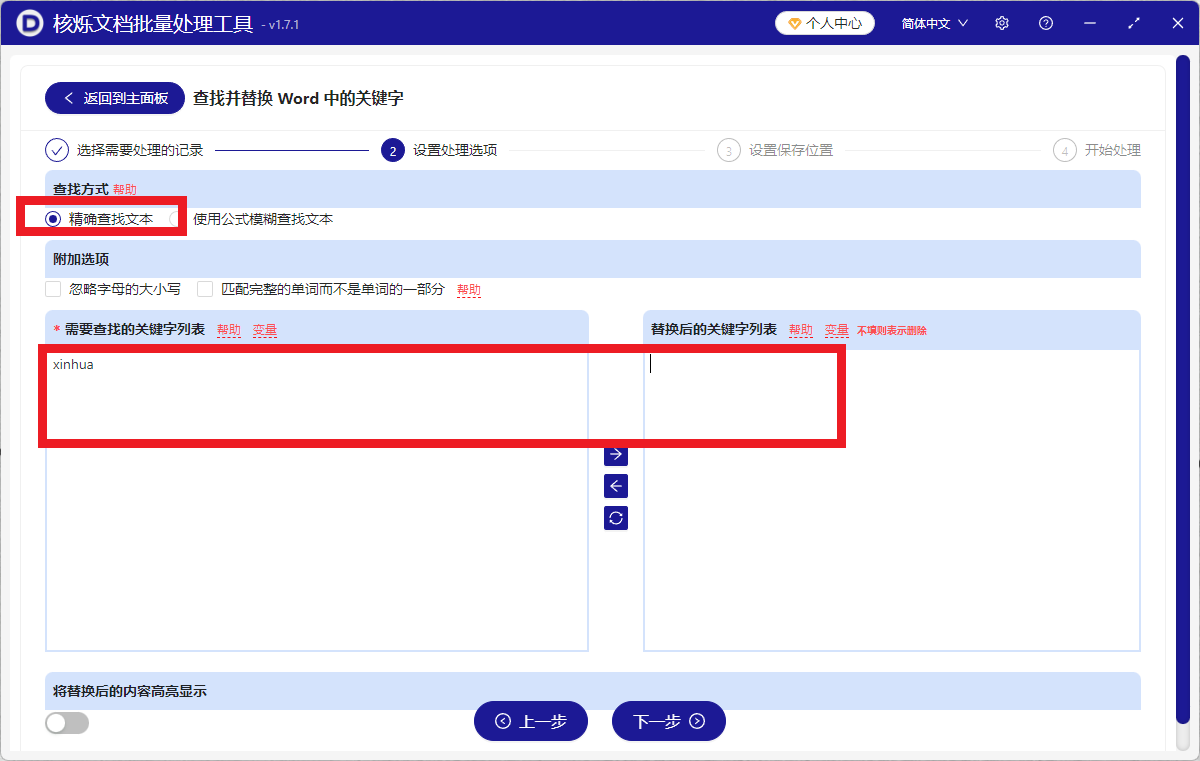Click the left arrow transfer icon
Screen dimensions: 1200x761
point(616,486)
